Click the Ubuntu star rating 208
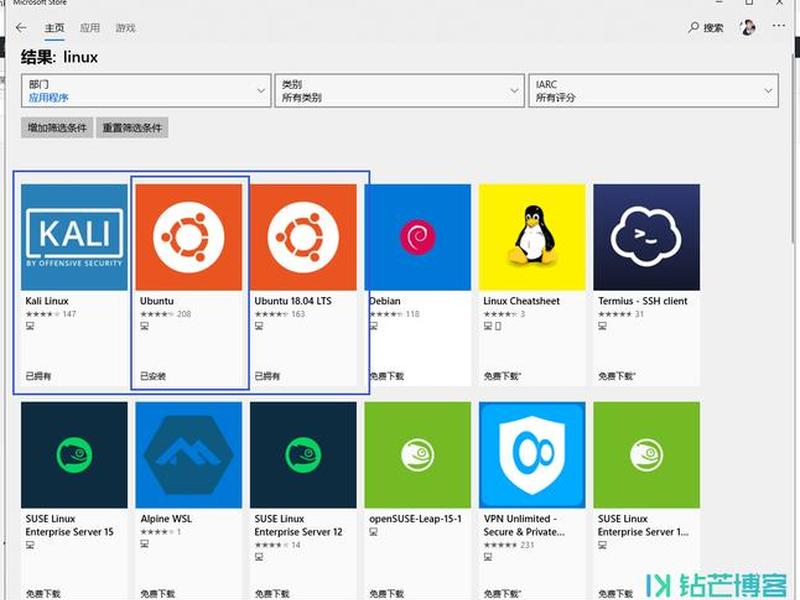Screen dimensions: 800x600 (x=165, y=314)
